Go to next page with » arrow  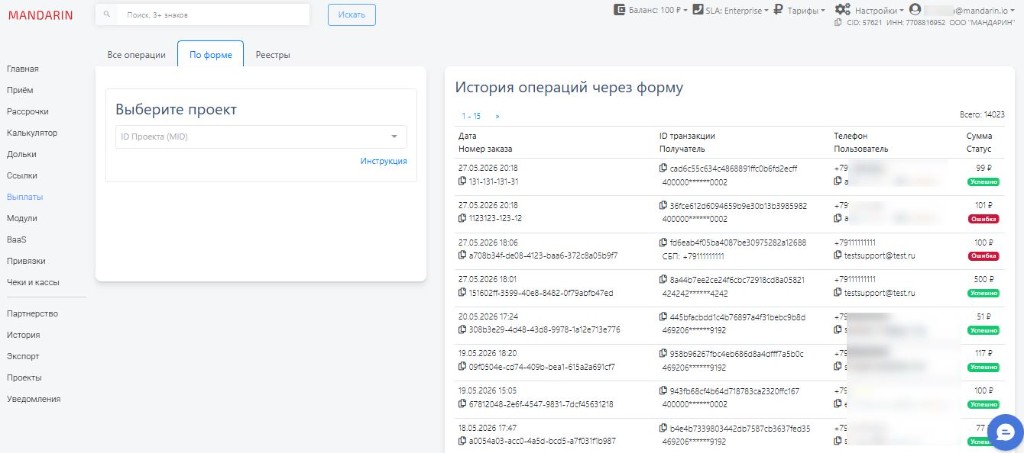pos(497,116)
